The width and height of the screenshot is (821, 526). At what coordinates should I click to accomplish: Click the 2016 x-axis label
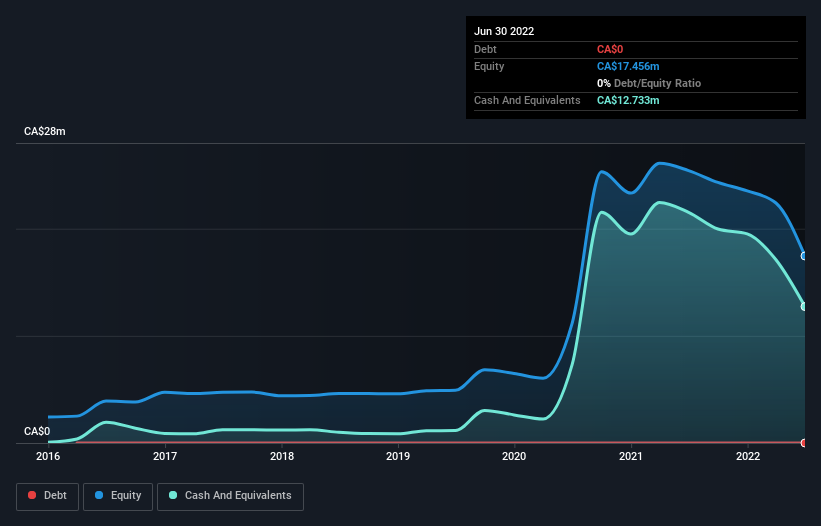click(48, 456)
